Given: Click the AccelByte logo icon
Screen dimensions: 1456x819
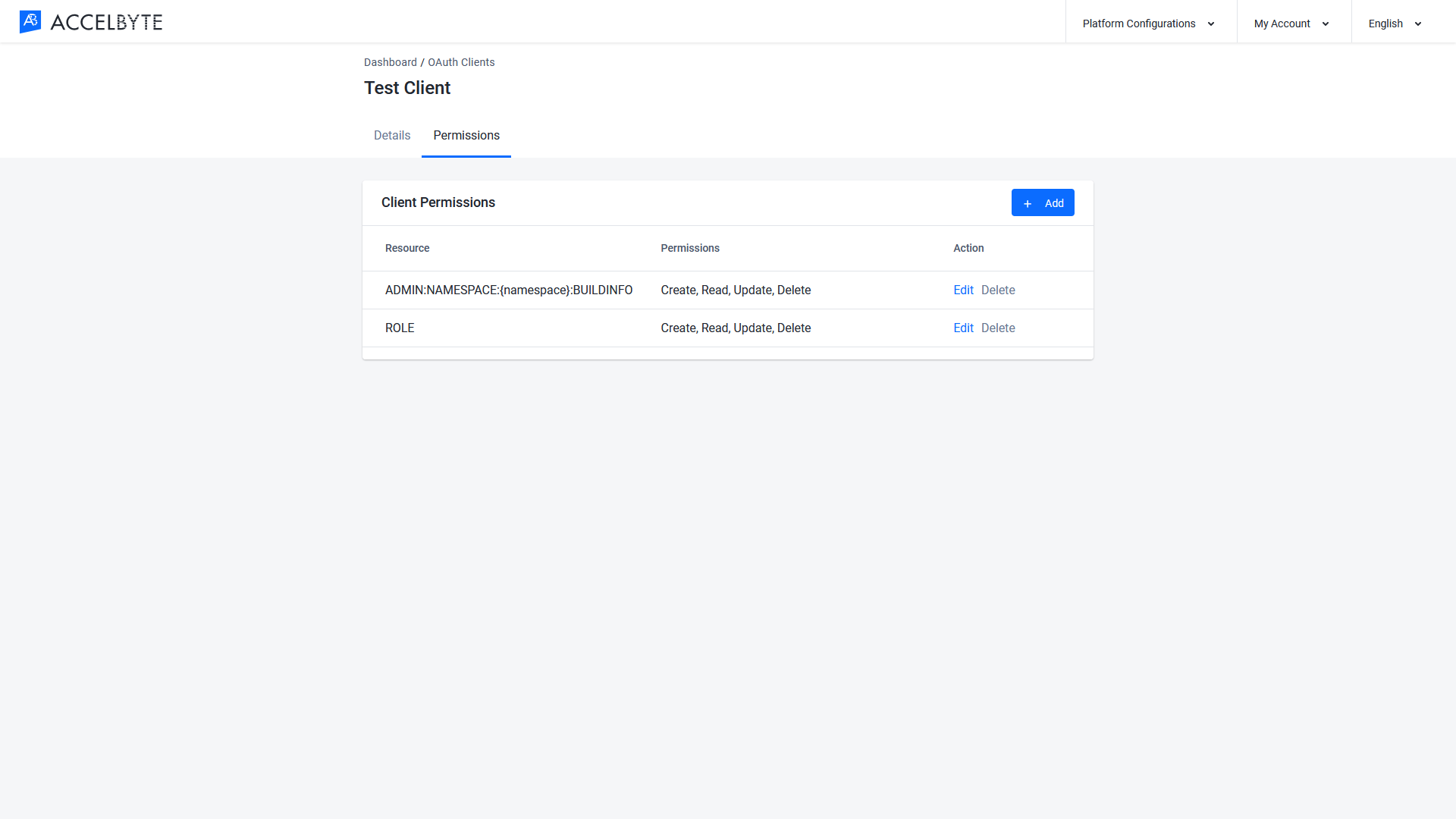Looking at the screenshot, I should pyautogui.click(x=30, y=22).
